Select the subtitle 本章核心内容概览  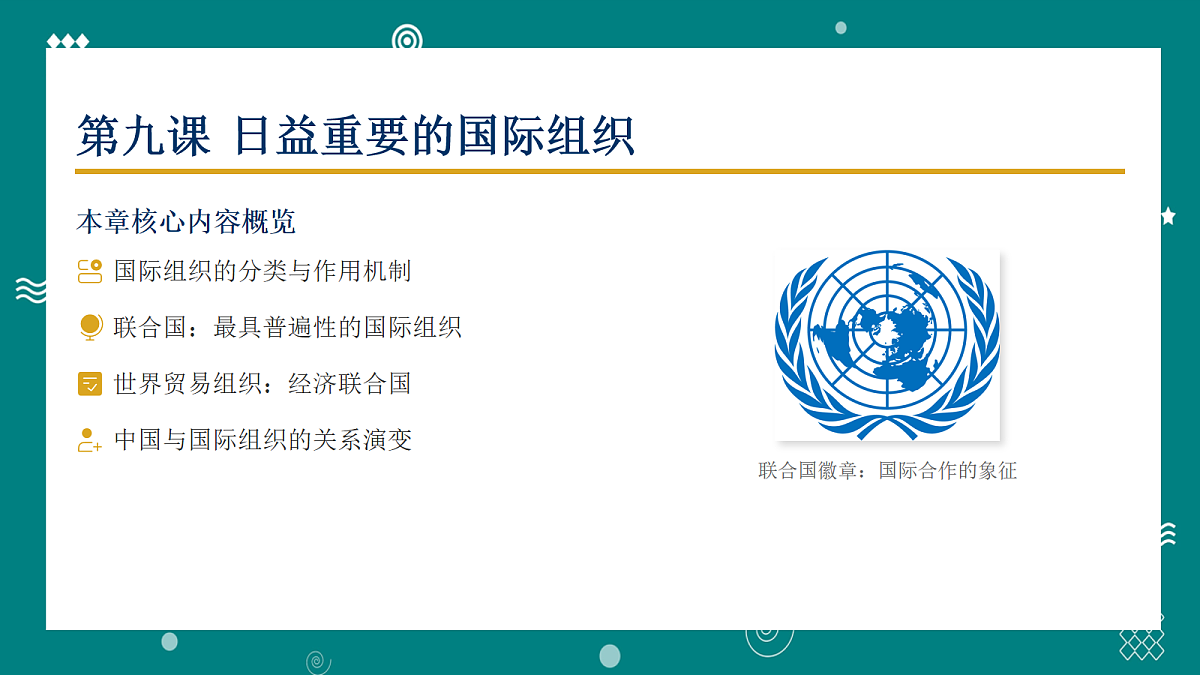click(x=186, y=222)
